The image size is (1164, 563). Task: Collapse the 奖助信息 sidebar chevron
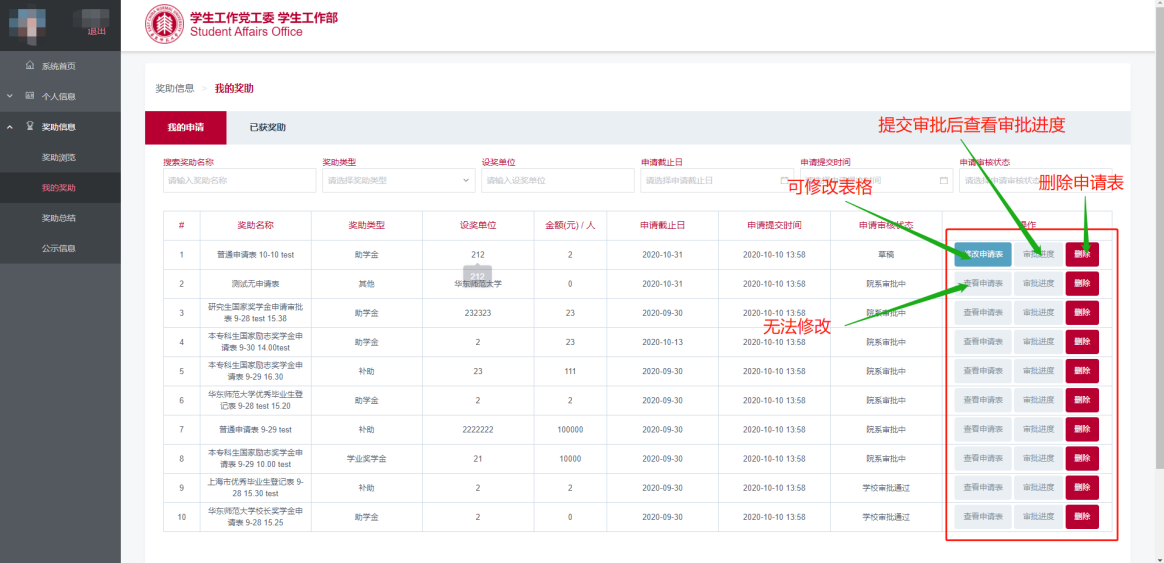point(9,127)
